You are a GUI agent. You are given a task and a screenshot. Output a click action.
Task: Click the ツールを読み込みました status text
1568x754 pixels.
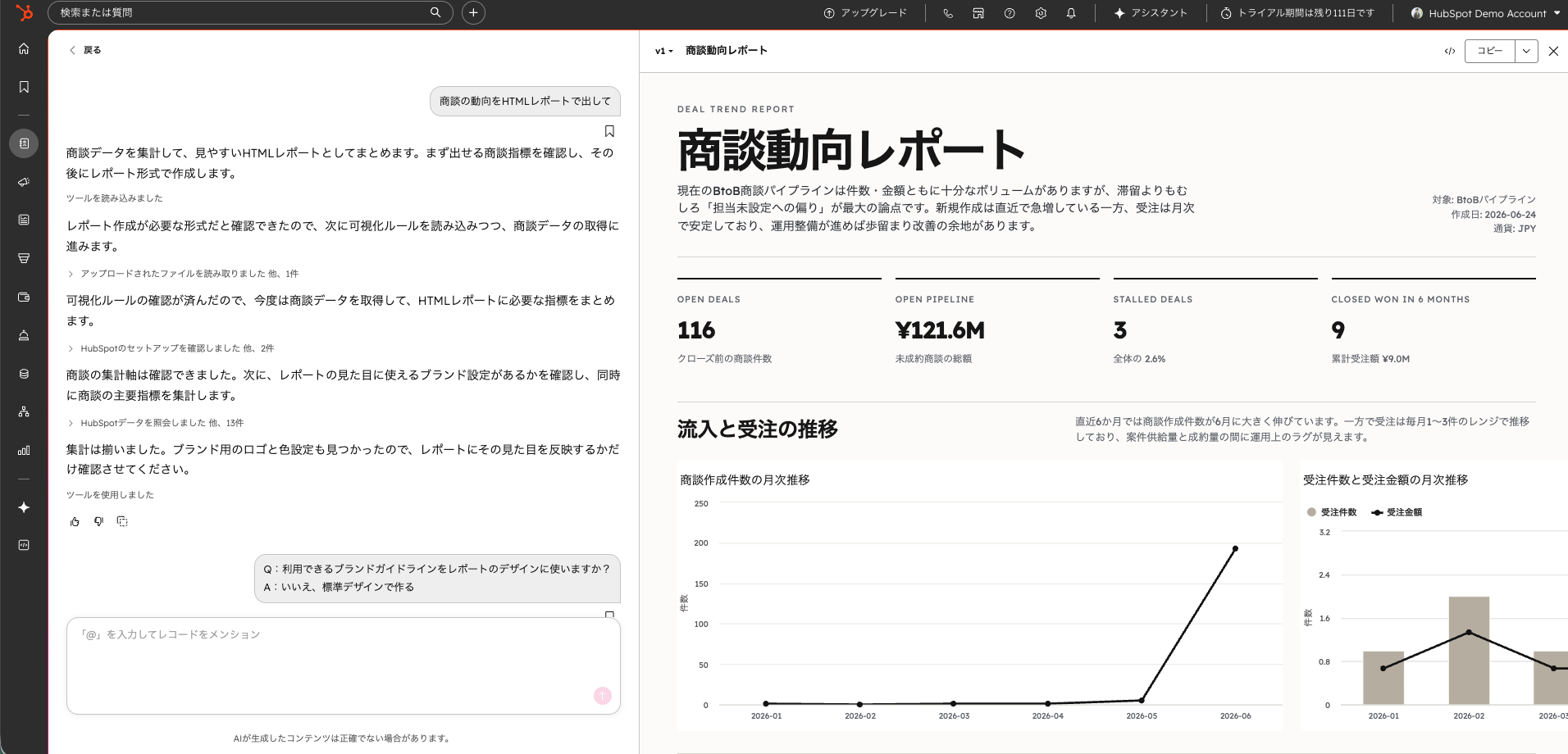coord(115,198)
